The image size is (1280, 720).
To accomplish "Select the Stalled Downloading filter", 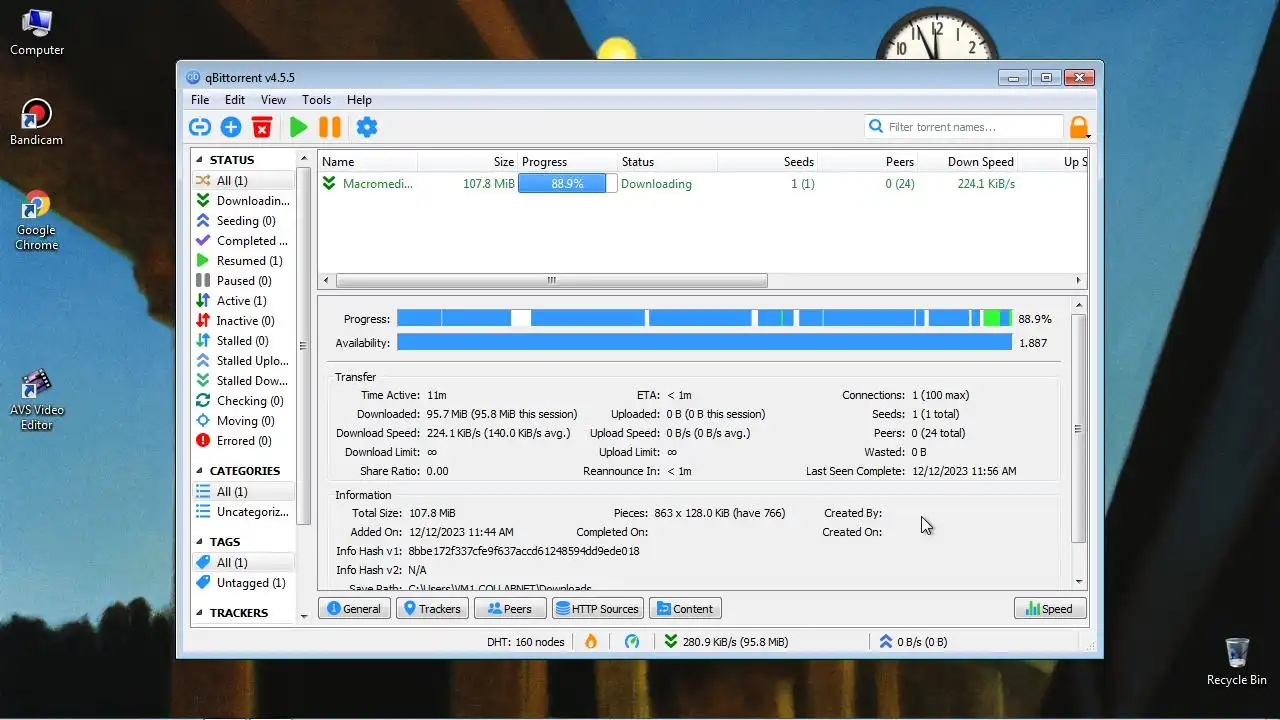I will click(x=243, y=381).
